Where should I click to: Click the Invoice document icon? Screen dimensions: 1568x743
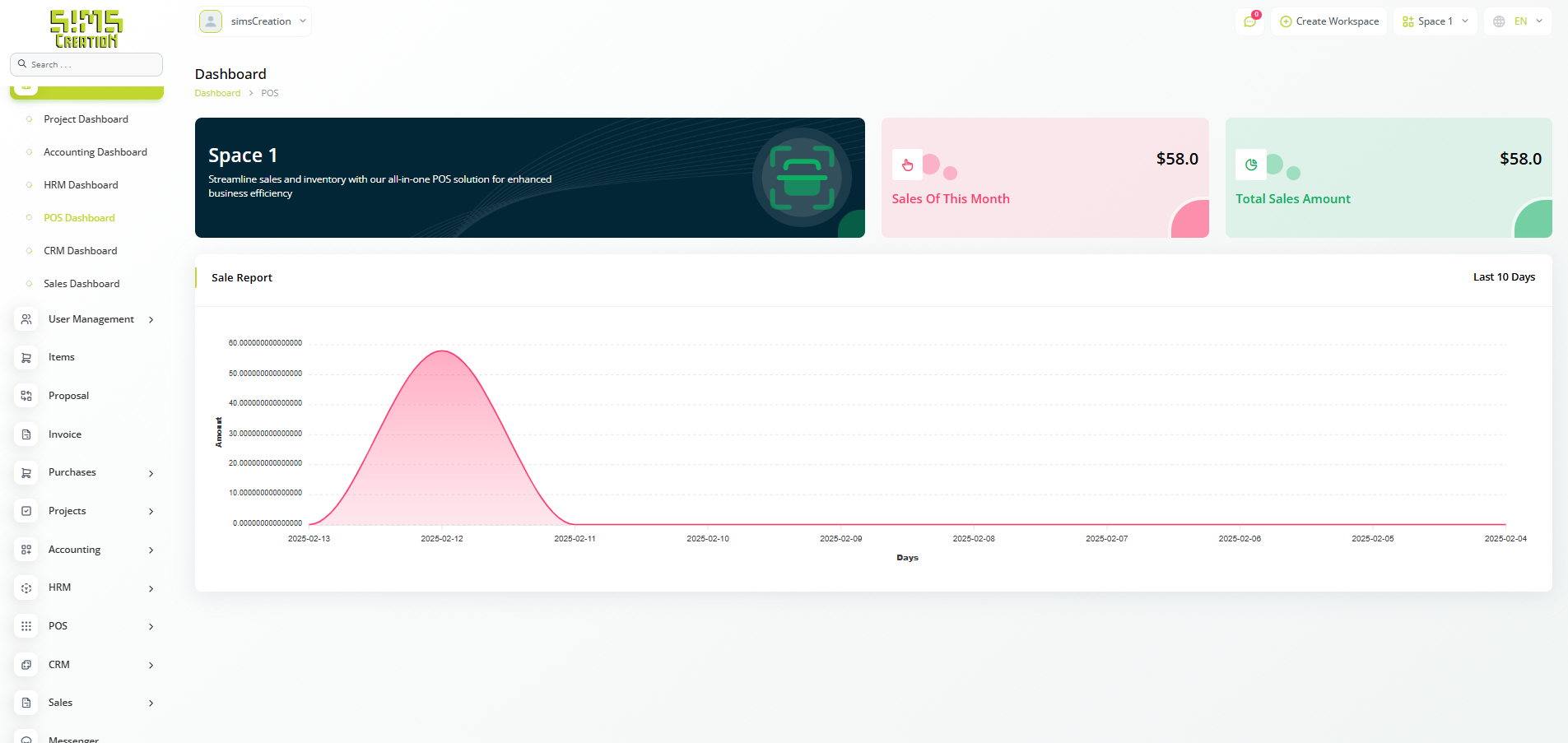[x=26, y=434]
